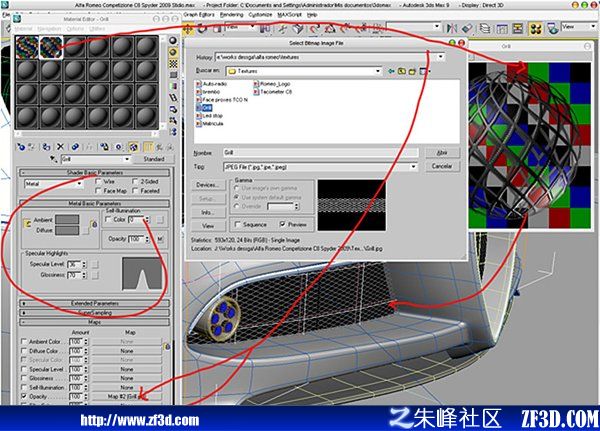Open the Rendering menu
This screenshot has height=431, width=600.
coord(232,15)
